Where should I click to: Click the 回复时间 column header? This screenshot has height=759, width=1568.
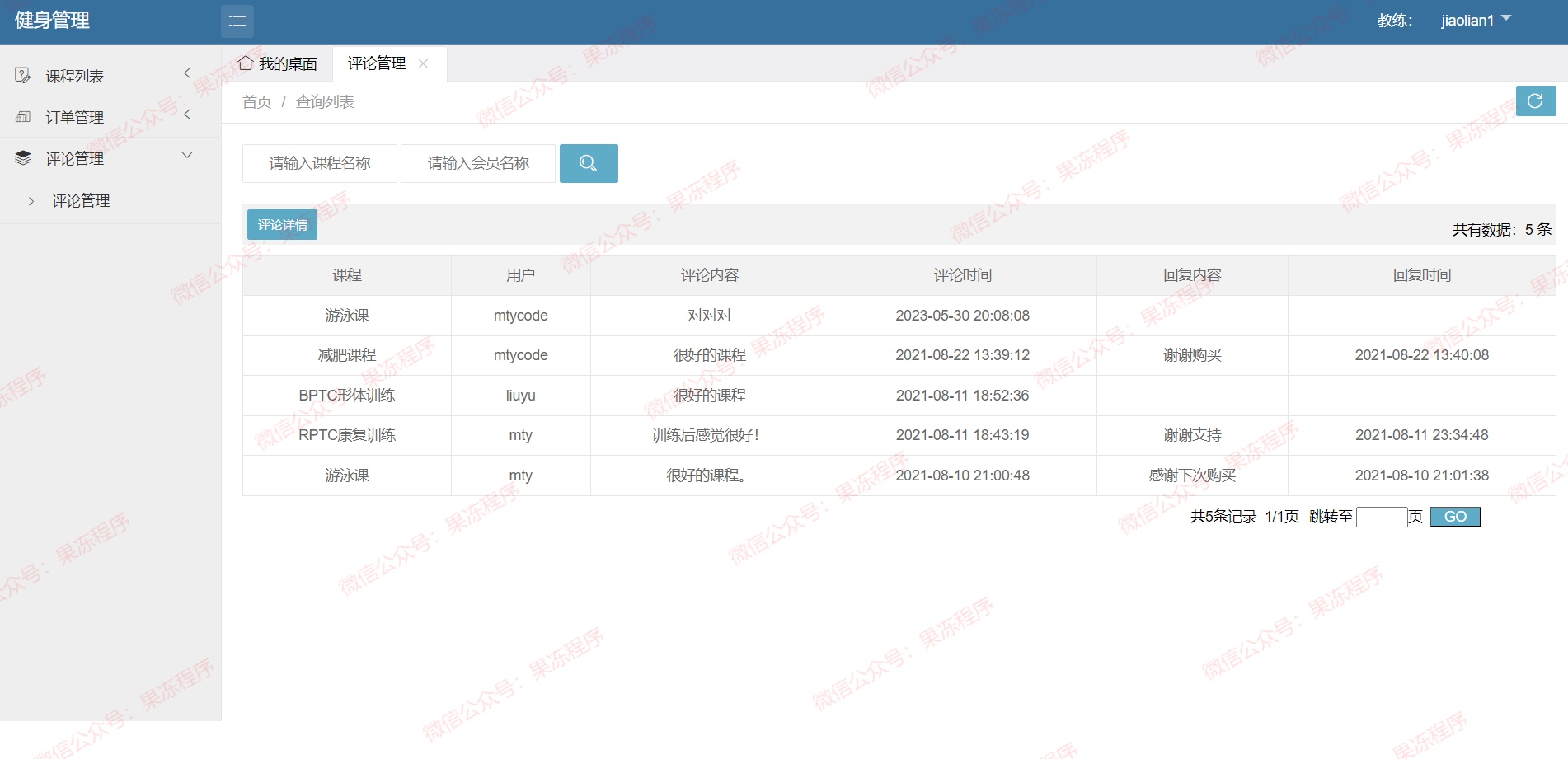(1422, 275)
